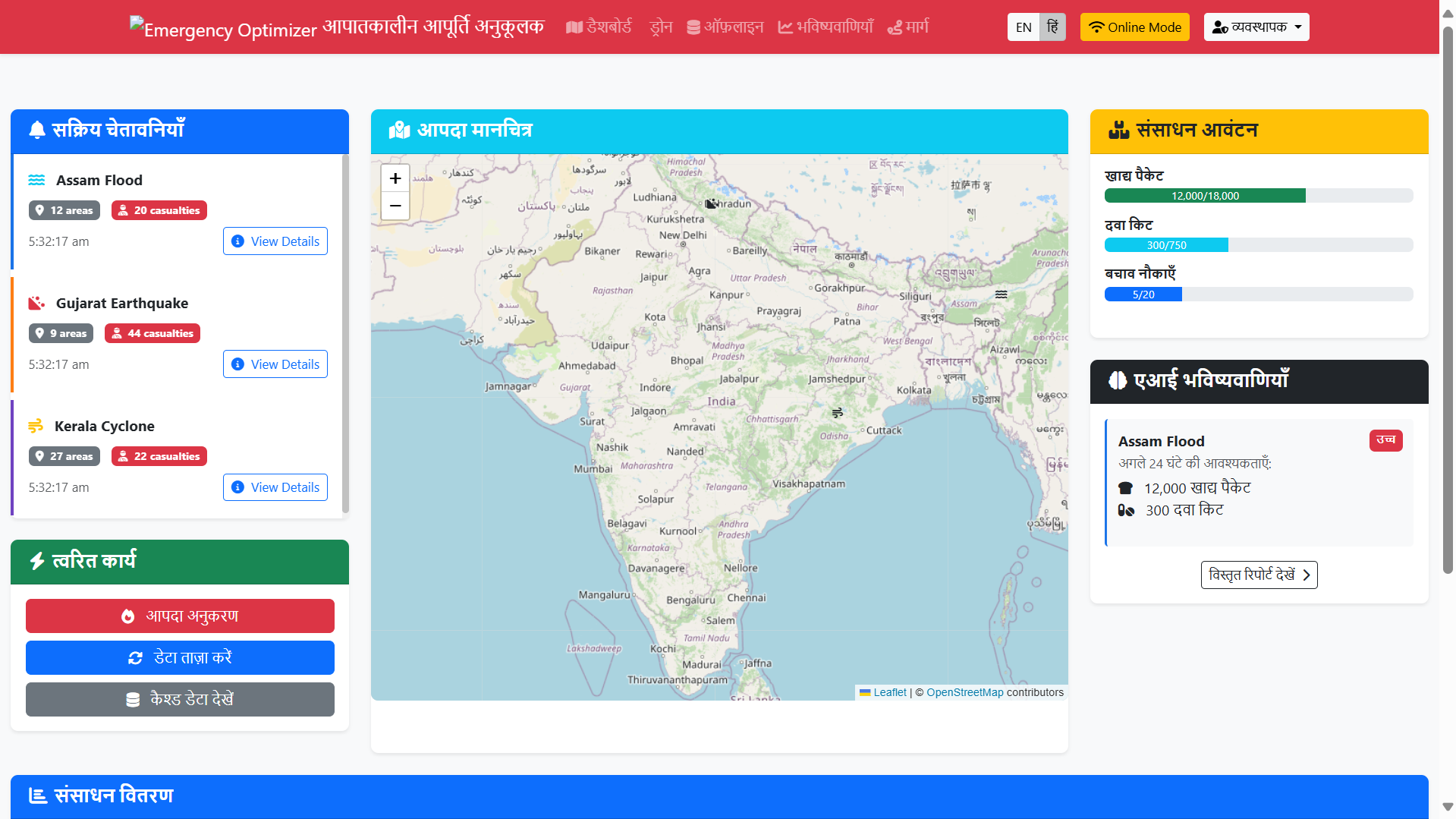Open the व्यवस्थापक user dropdown
Viewport: 1456px width, 819px height.
coord(1256,27)
